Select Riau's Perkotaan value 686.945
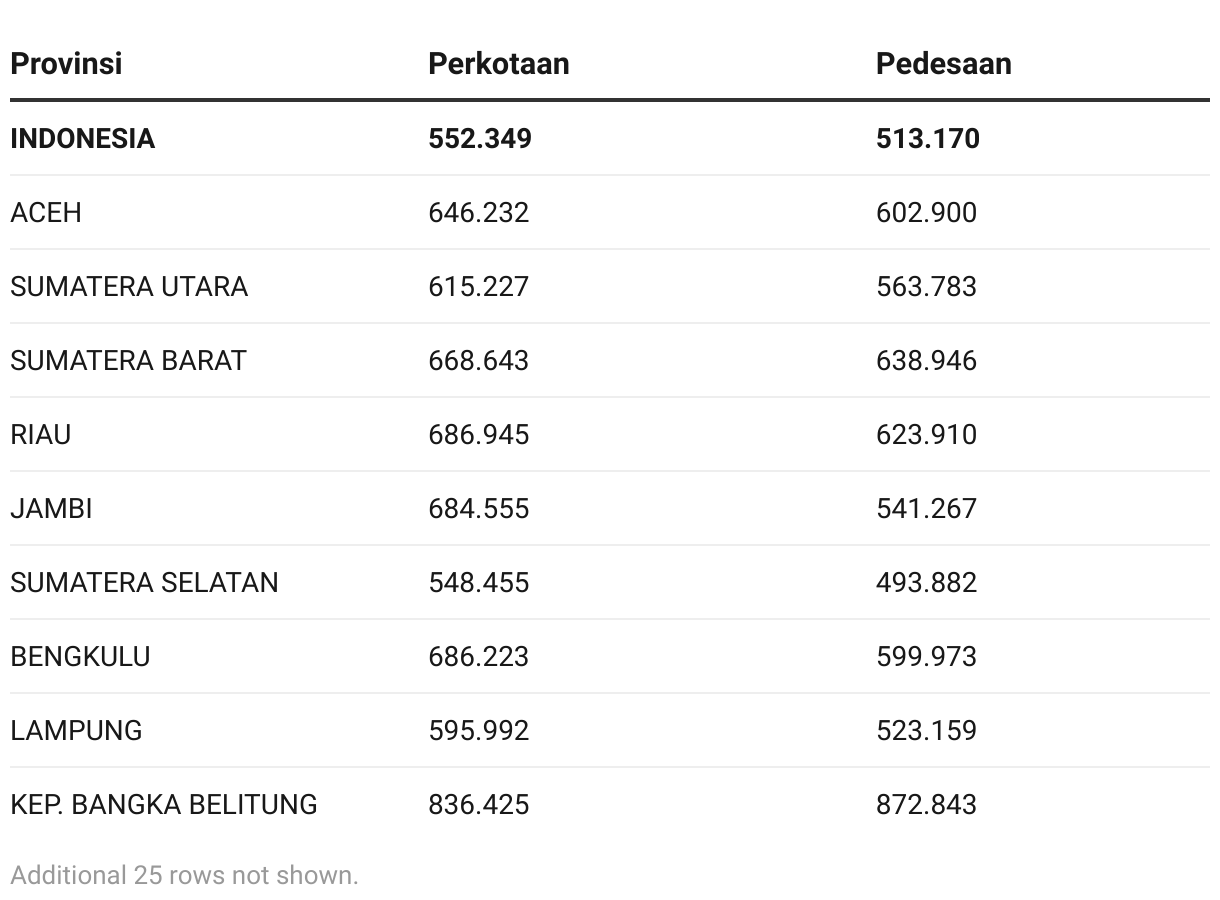1220x900 pixels. point(479,434)
